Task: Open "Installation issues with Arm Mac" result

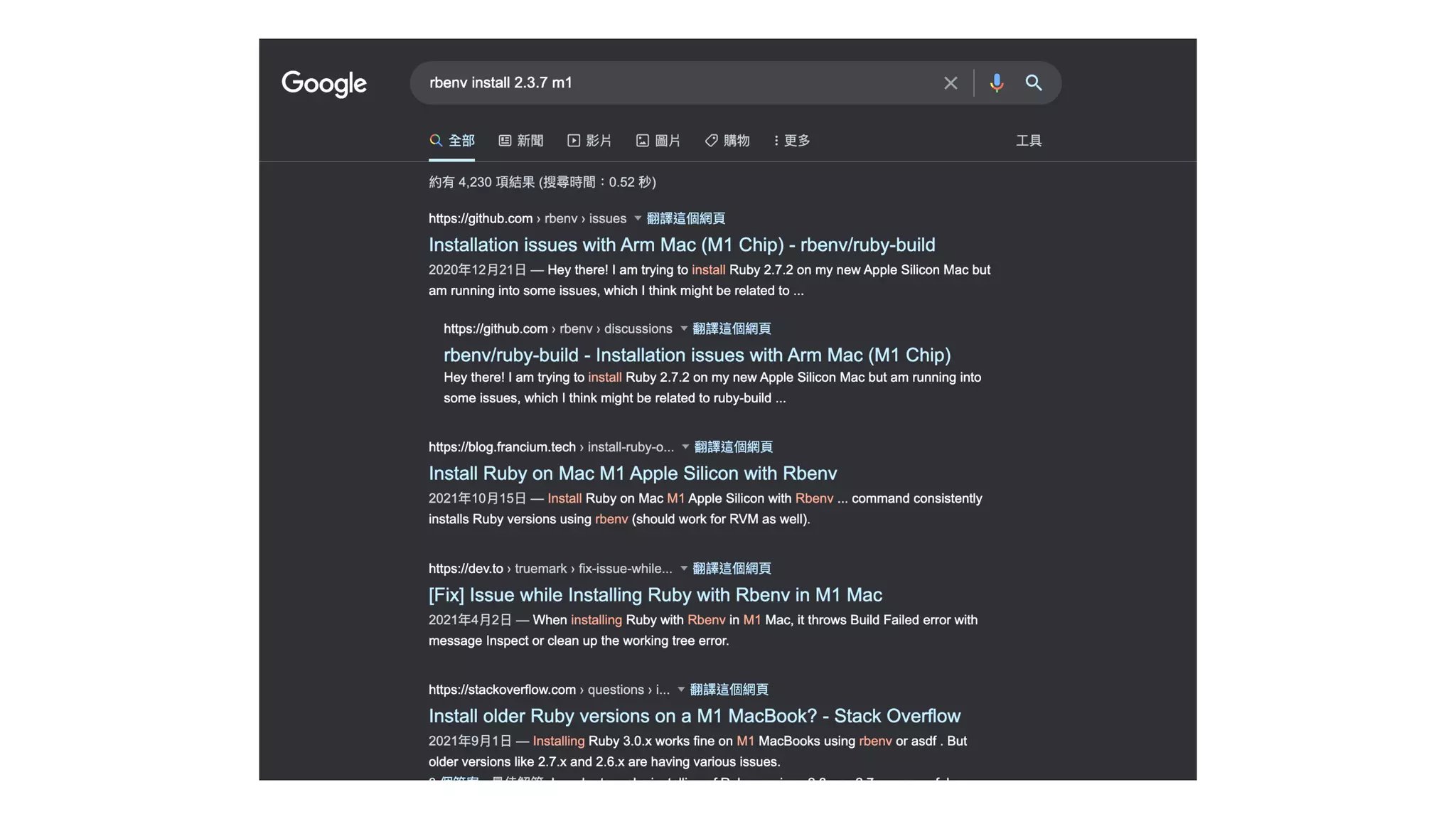Action: 681,245
